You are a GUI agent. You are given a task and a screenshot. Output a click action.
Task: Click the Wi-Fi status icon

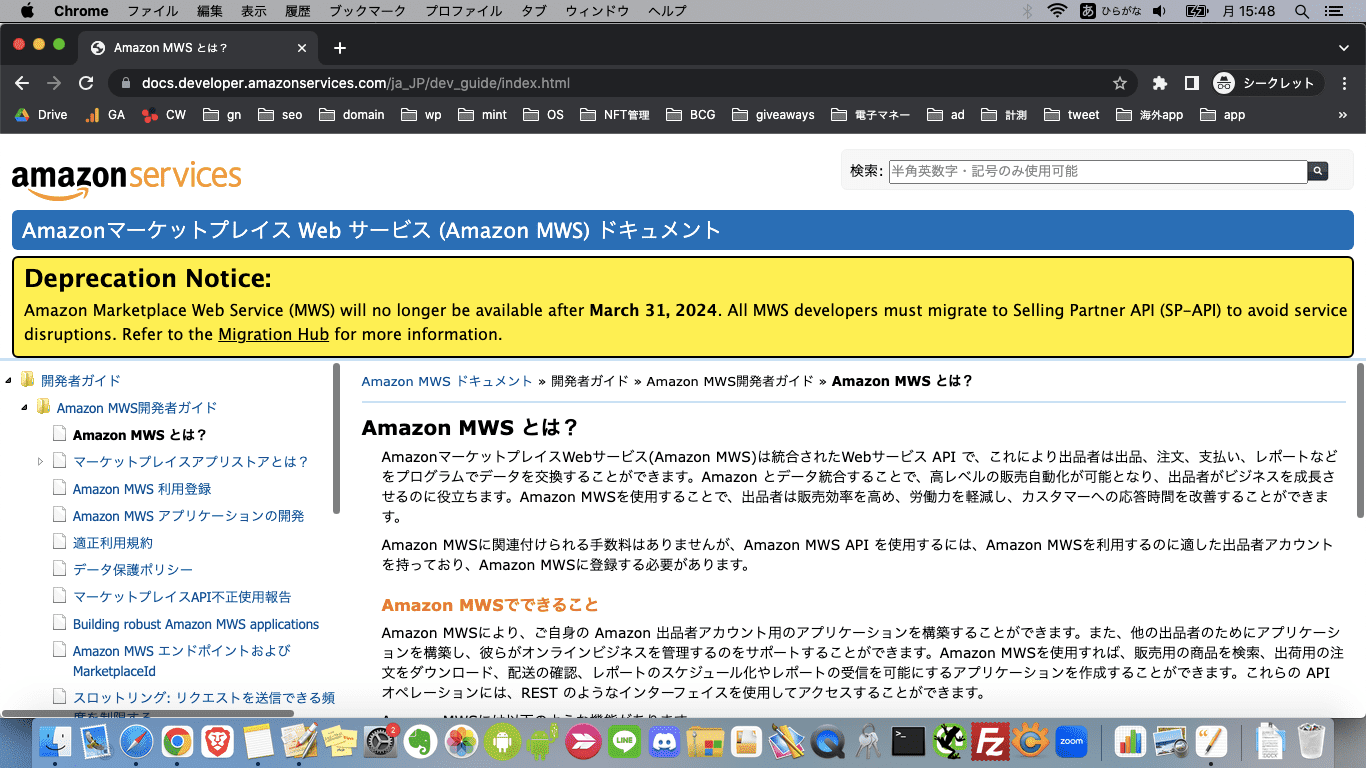tap(1057, 11)
